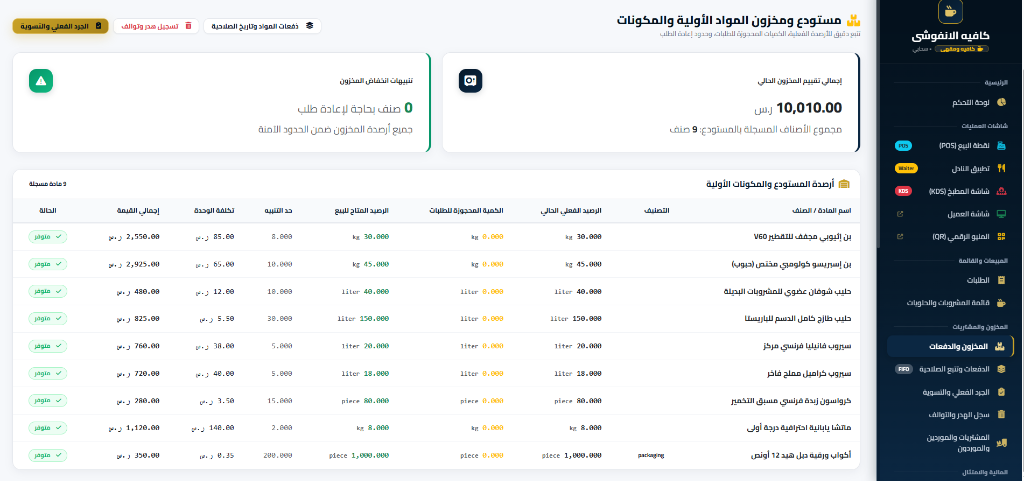
Task: Click the 200.000 alert limit for paper cups
Action: pos(278,456)
